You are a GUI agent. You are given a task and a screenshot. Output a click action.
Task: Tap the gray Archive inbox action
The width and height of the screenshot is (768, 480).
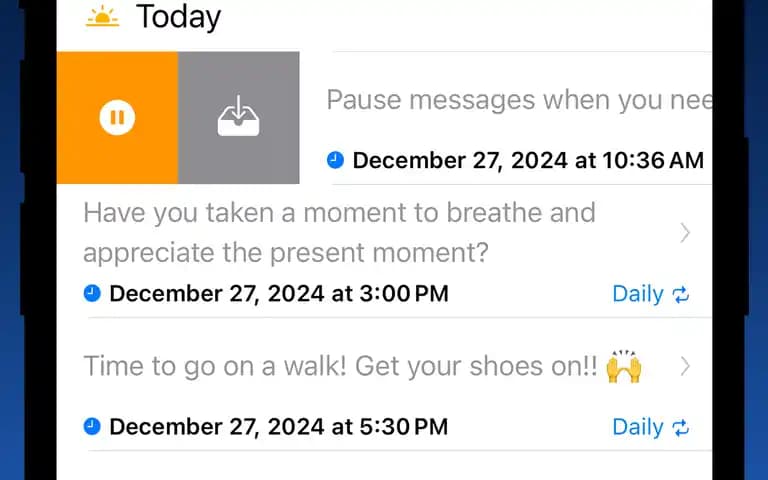(x=239, y=118)
